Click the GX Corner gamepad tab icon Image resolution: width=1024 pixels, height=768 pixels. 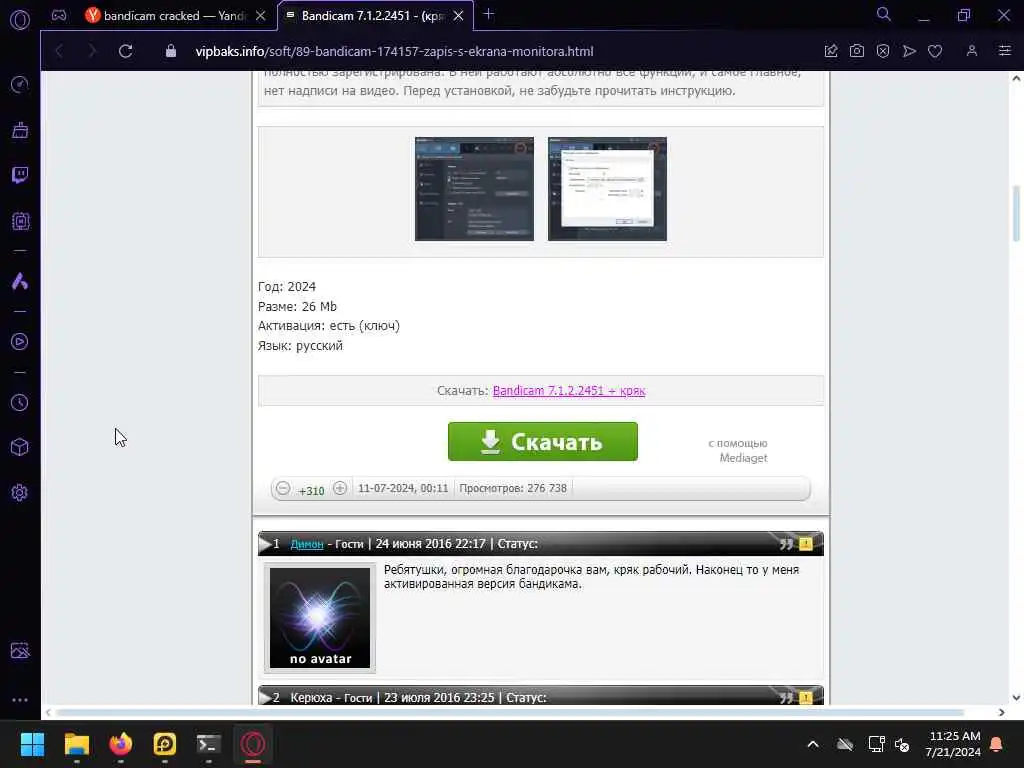pyautogui.click(x=59, y=15)
